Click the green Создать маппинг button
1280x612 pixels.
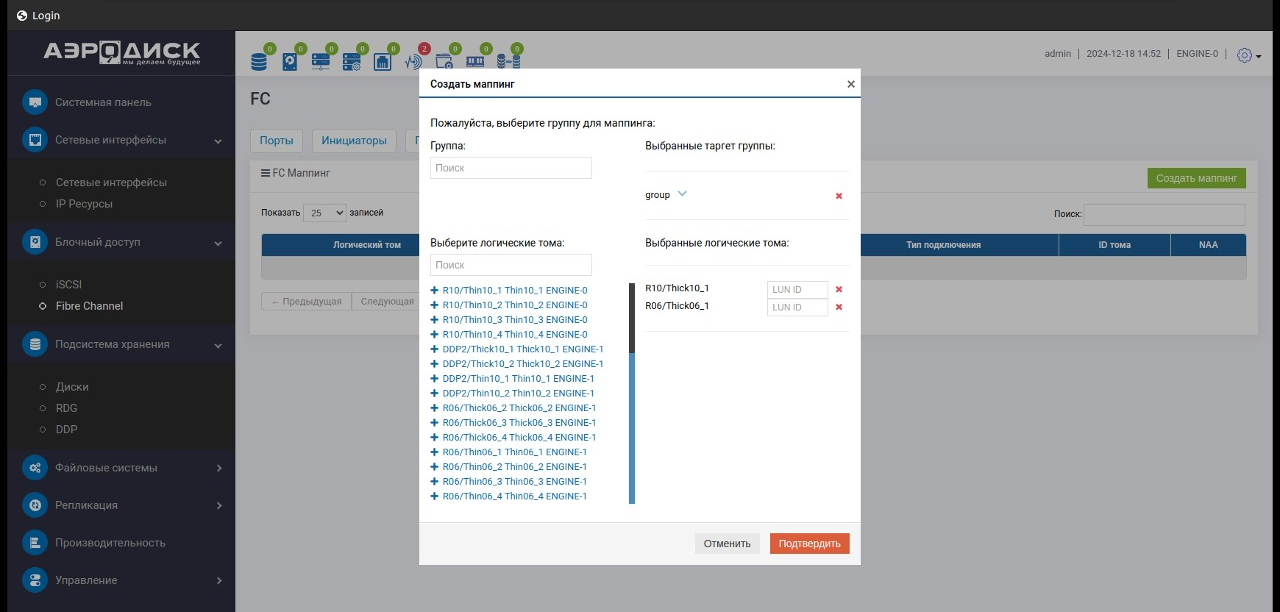(x=1197, y=179)
